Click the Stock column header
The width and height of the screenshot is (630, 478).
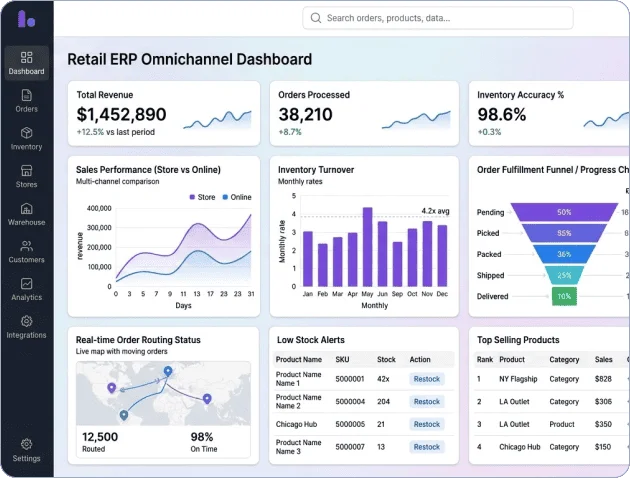pyautogui.click(x=386, y=360)
